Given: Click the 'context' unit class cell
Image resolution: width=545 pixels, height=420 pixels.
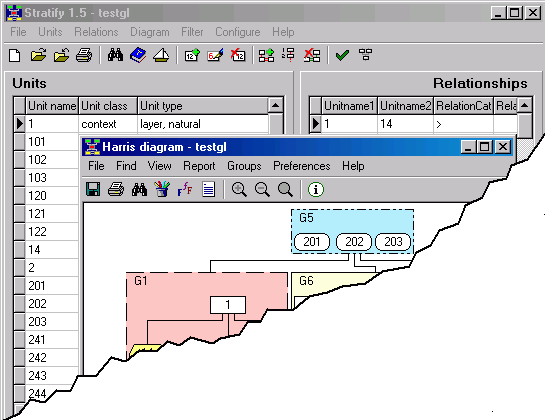Looking at the screenshot, I should (108, 124).
